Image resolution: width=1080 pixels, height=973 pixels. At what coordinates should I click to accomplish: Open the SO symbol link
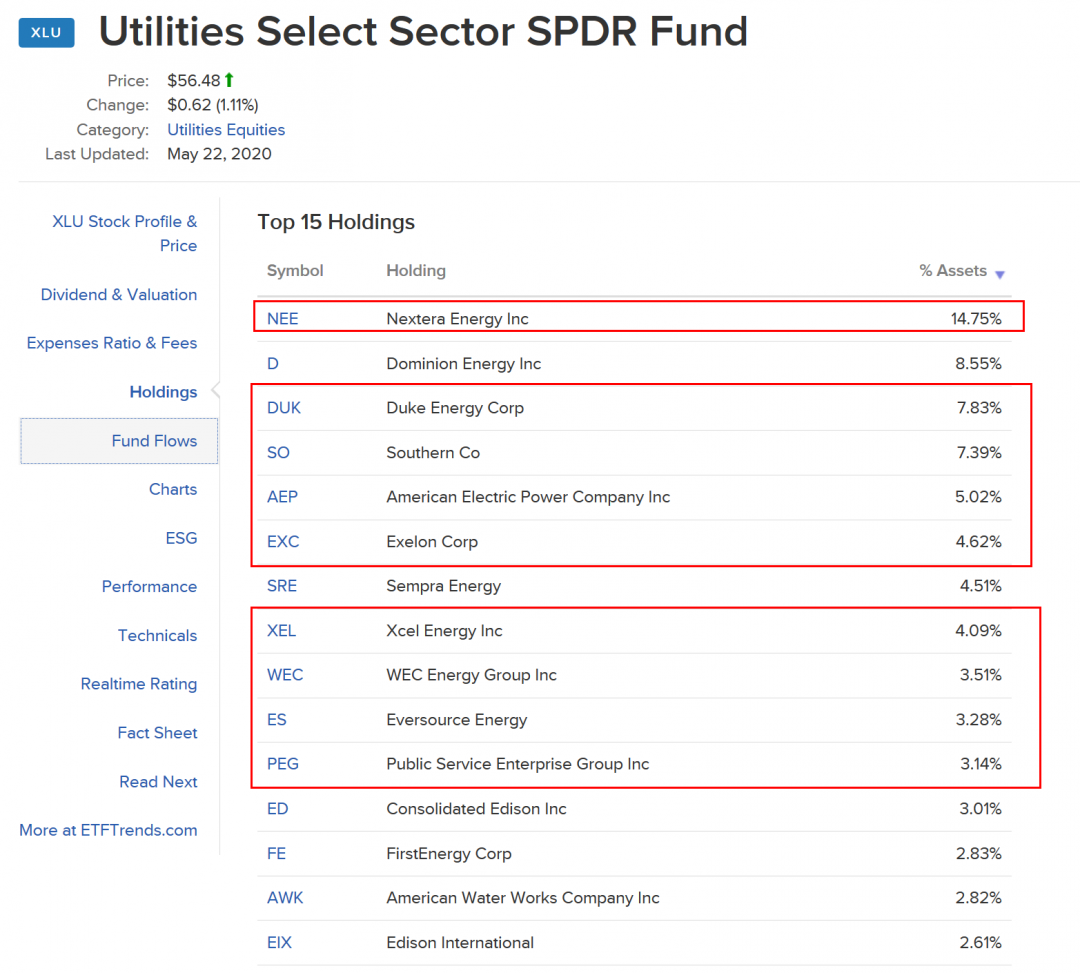coord(278,452)
